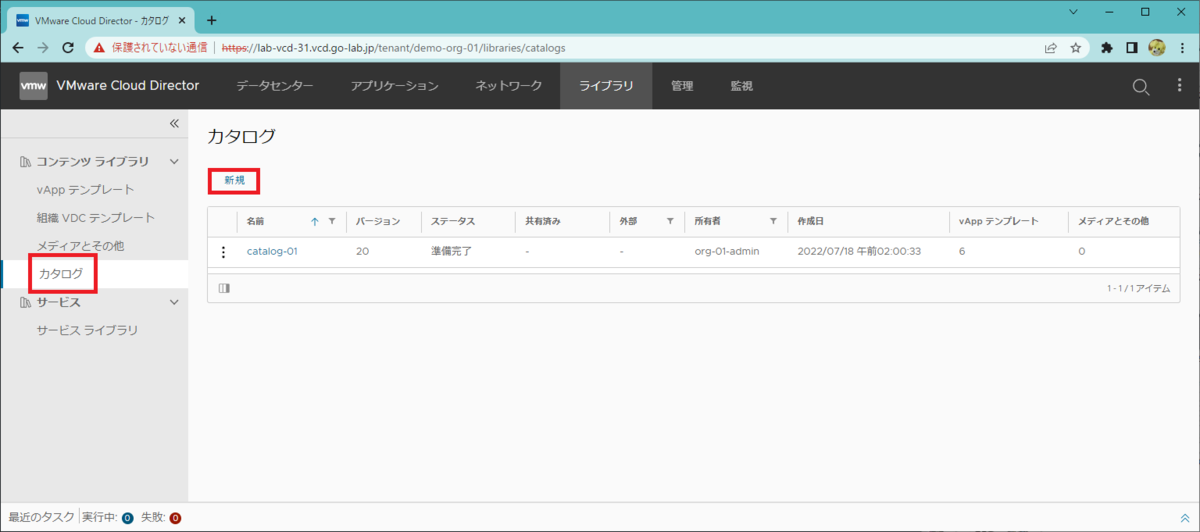Open the ネットワーク tab
The width and height of the screenshot is (1200, 532).
pyautogui.click(x=509, y=86)
